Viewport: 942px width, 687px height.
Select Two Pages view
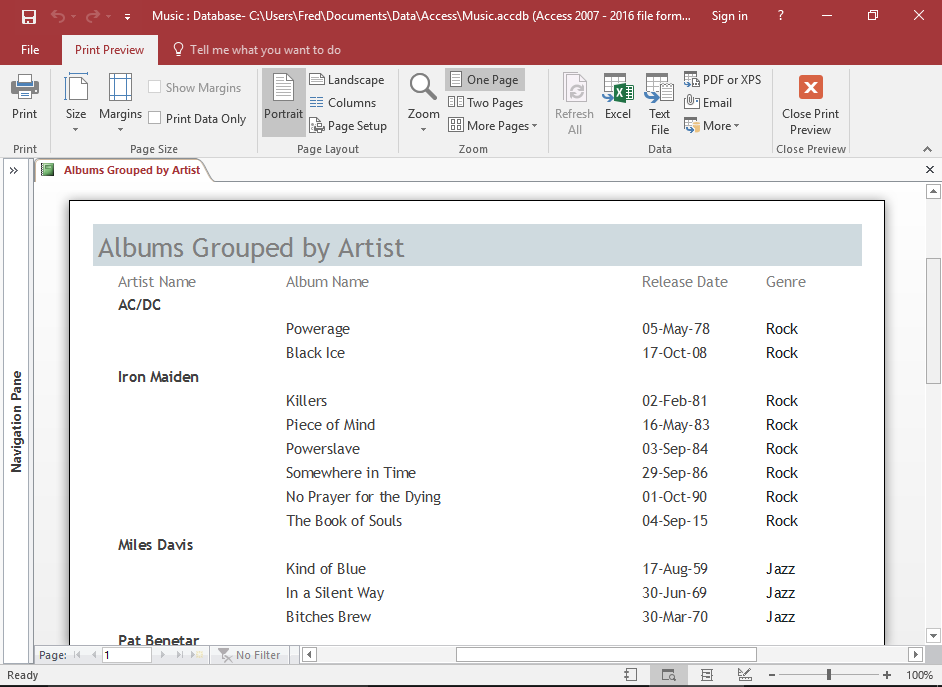(x=486, y=102)
